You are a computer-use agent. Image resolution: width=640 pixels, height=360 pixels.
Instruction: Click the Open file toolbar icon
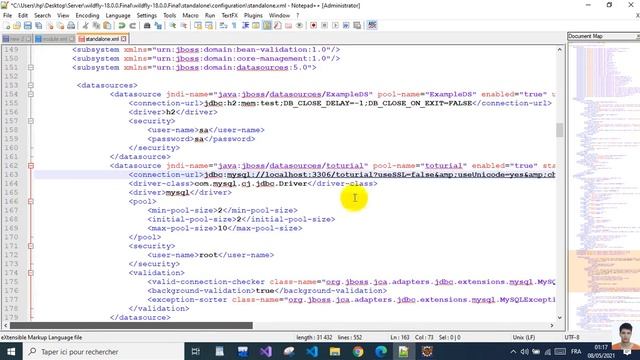coord(17,25)
